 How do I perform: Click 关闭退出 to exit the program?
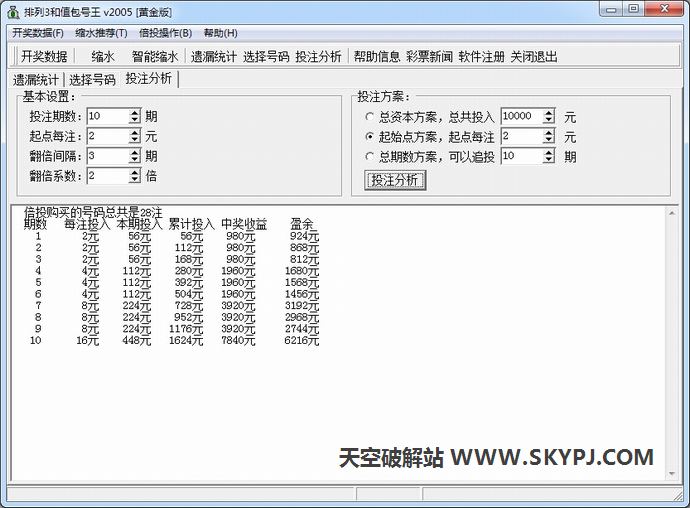(x=534, y=57)
